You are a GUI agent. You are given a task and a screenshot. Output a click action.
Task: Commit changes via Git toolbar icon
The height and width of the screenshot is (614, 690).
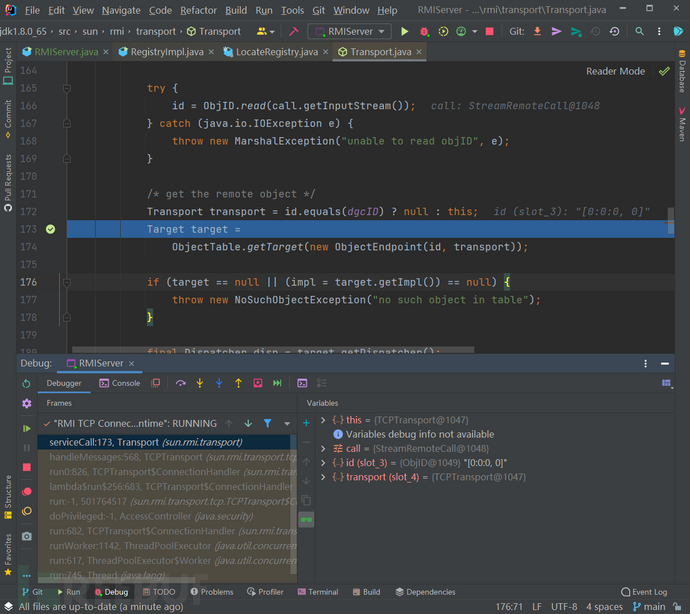556,31
